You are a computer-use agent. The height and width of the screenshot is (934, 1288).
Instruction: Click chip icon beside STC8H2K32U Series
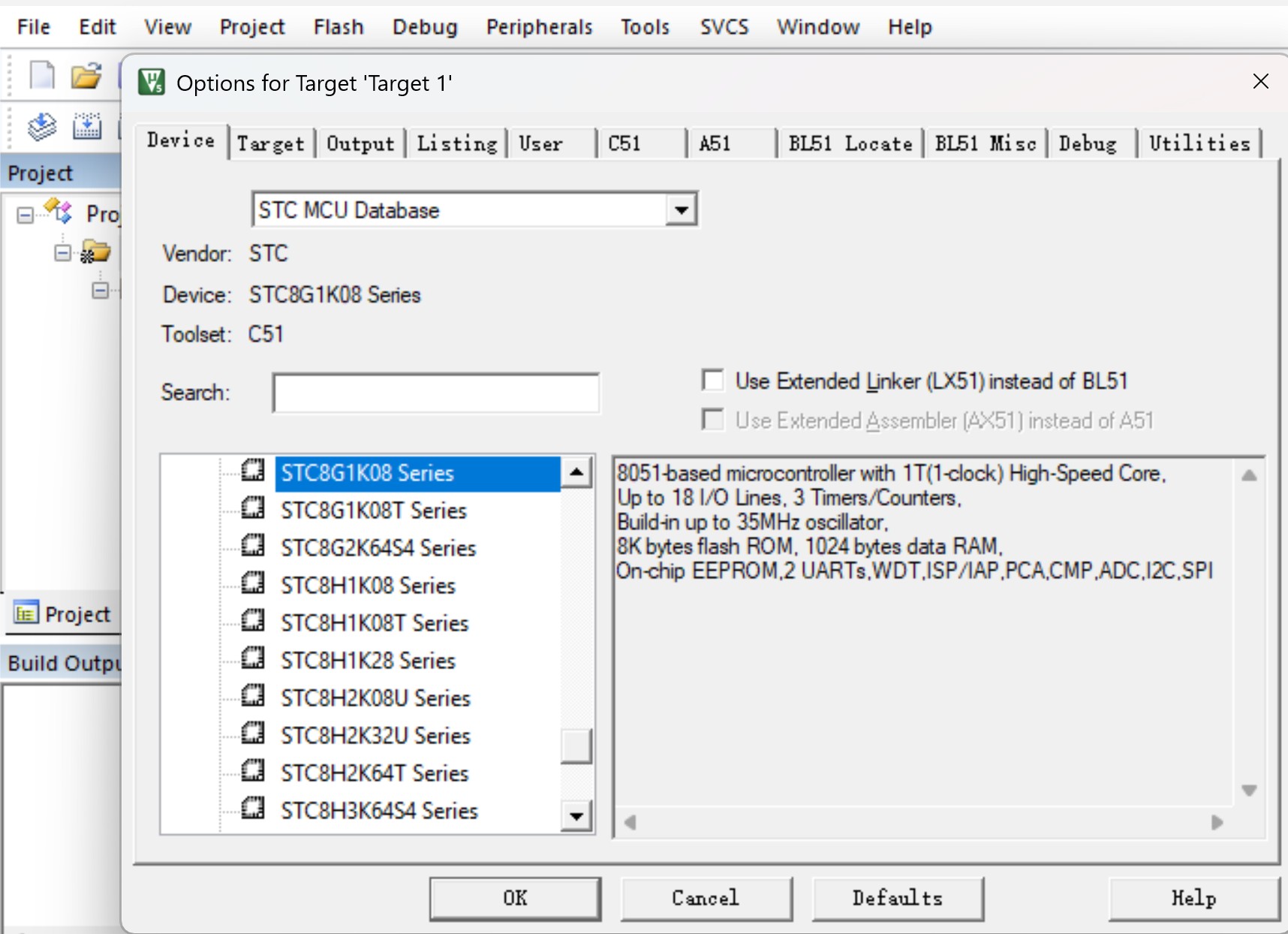(x=253, y=734)
